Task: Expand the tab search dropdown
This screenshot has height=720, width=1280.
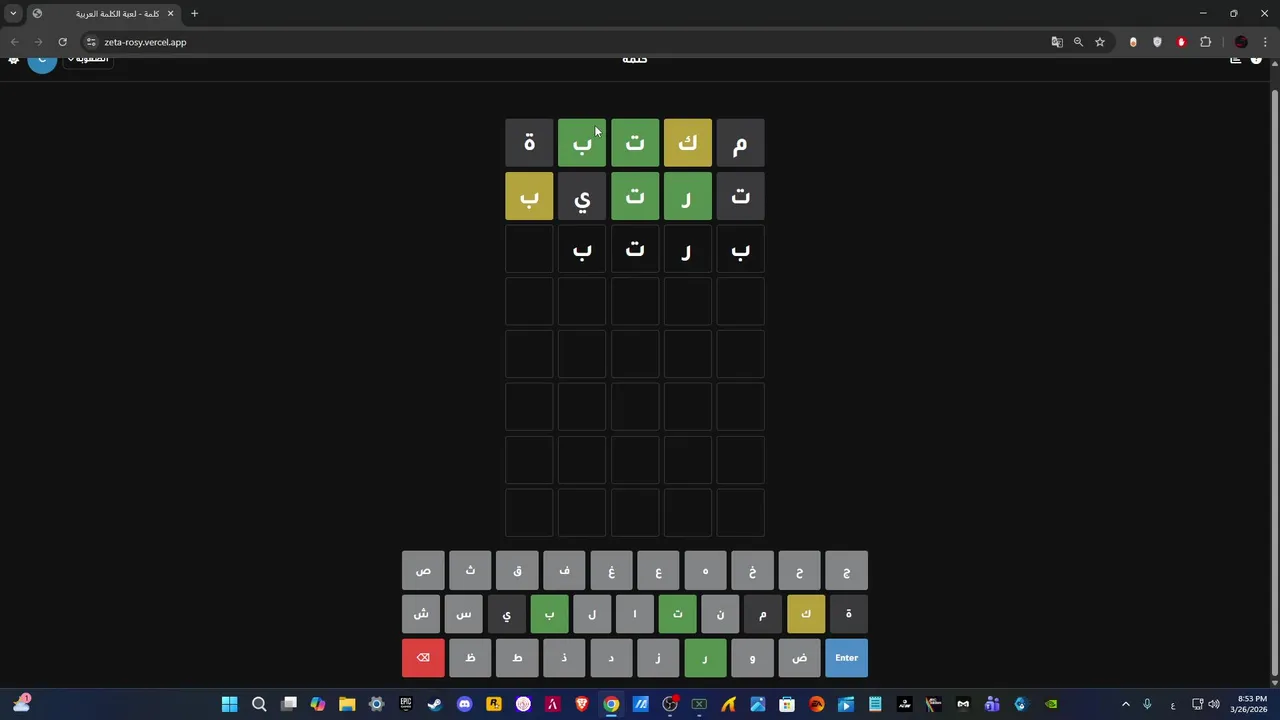Action: [x=13, y=14]
